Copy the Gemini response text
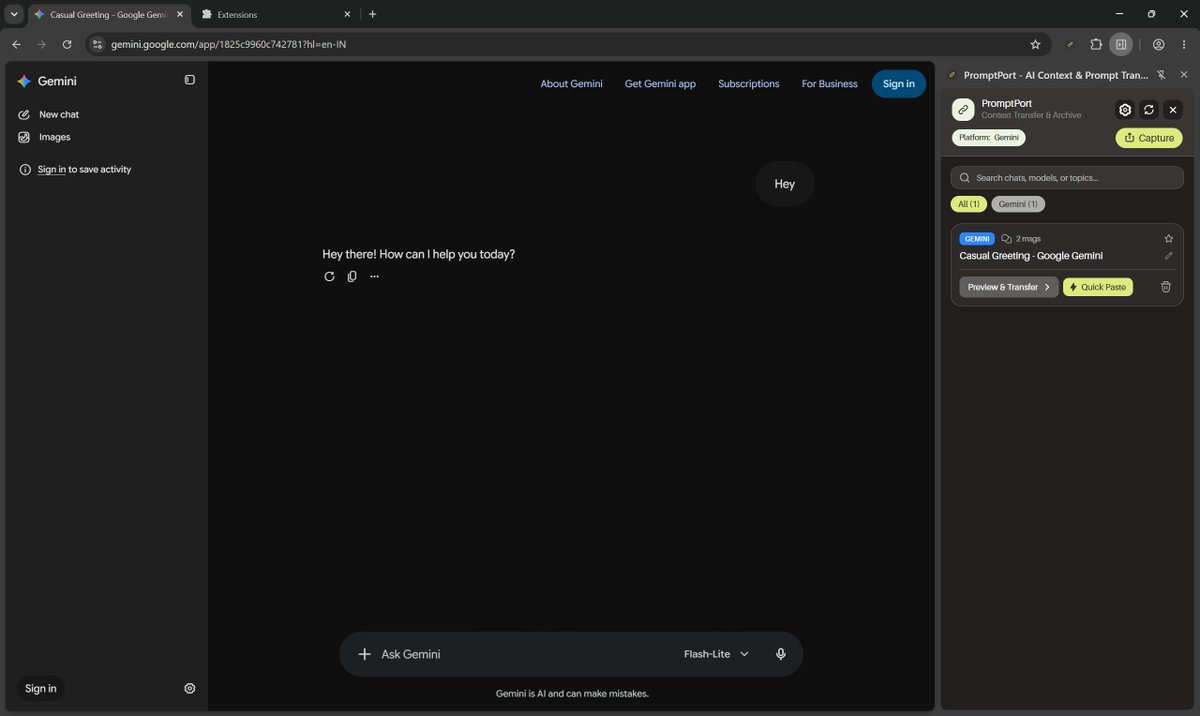Viewport: 1200px width, 716px height. point(352,277)
